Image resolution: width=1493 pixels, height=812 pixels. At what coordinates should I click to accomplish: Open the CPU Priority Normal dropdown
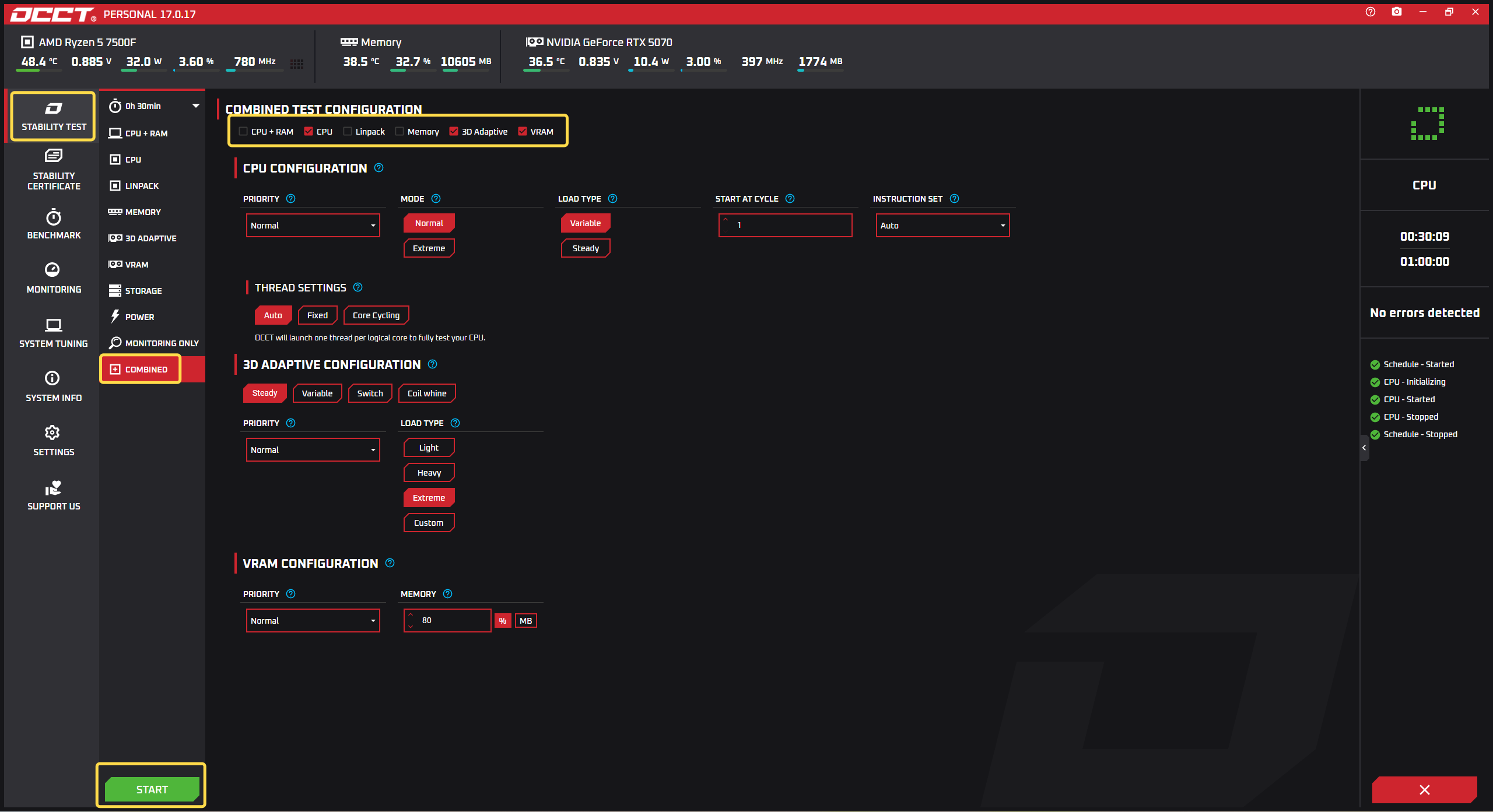[313, 226]
